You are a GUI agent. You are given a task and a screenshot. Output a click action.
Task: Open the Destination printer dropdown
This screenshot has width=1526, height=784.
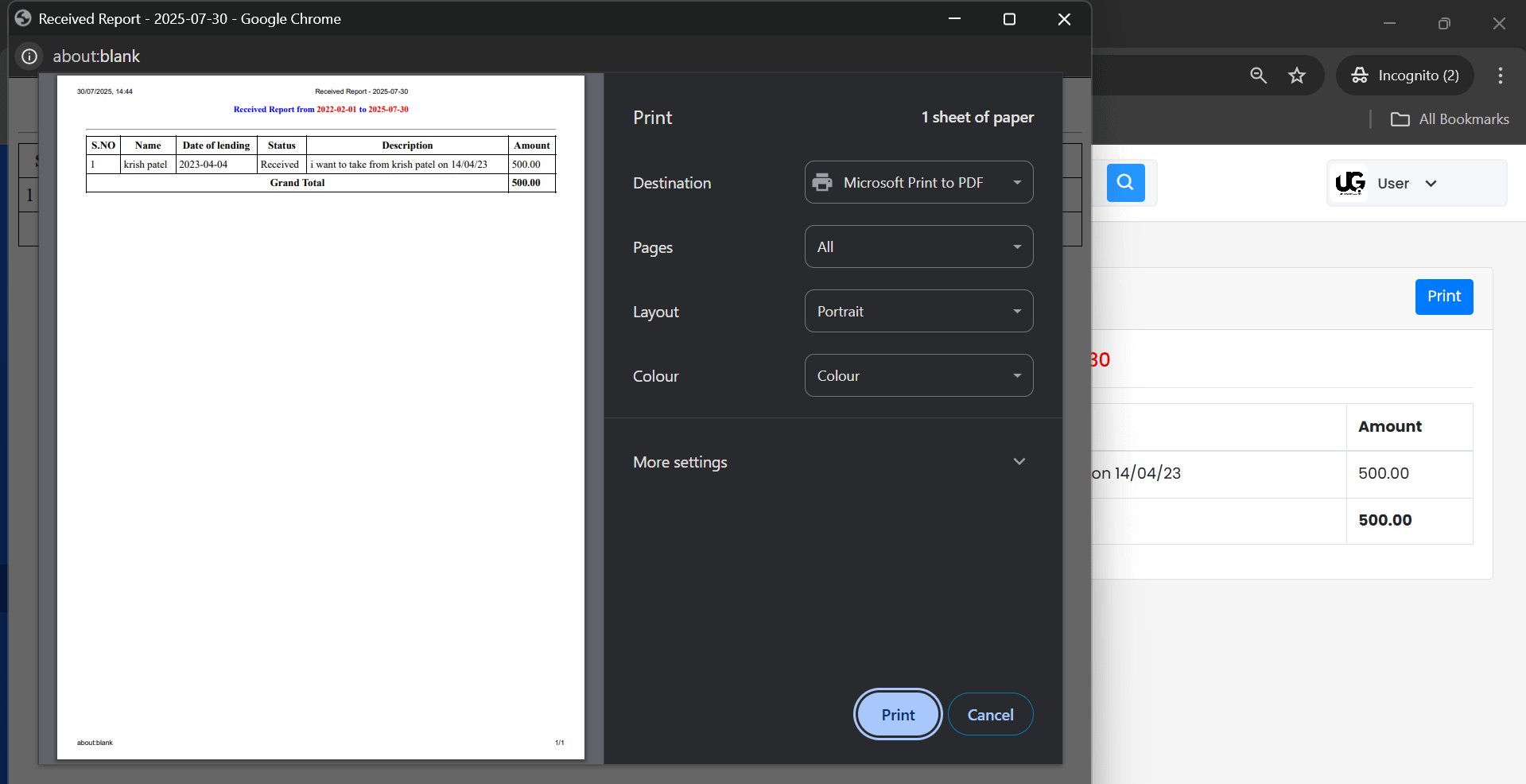pos(918,182)
